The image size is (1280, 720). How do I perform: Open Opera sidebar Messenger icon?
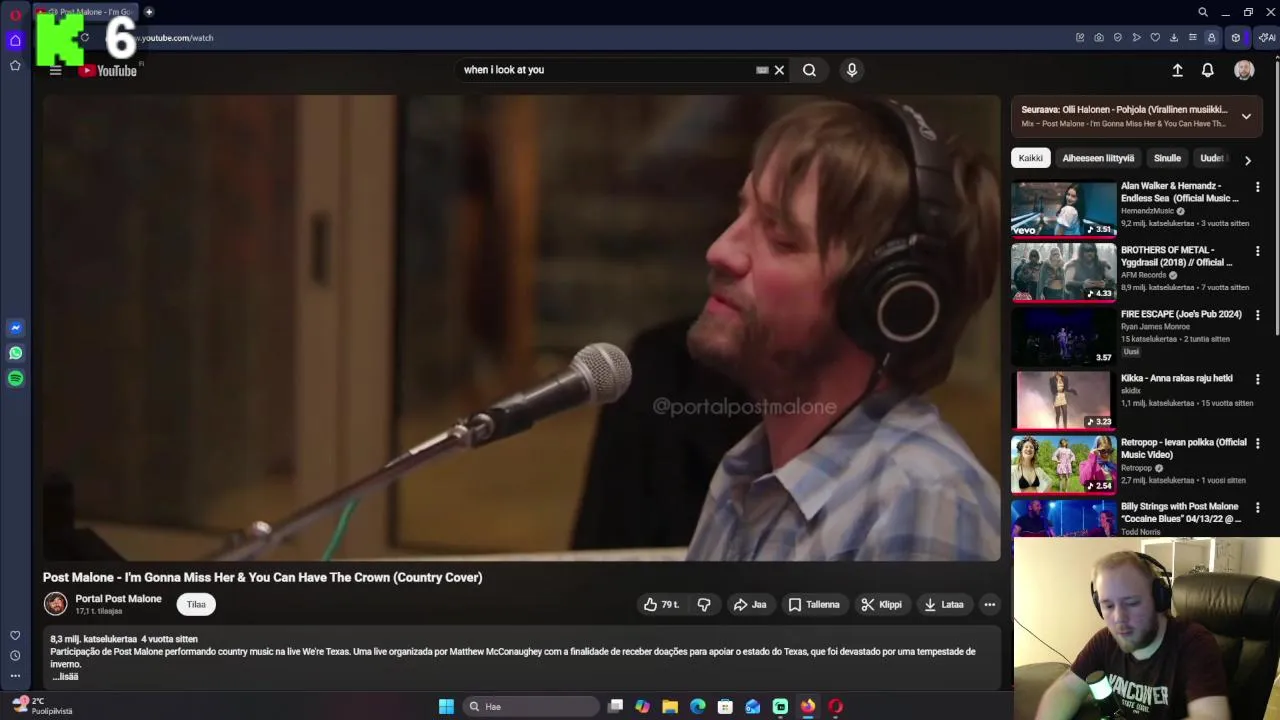pos(15,328)
